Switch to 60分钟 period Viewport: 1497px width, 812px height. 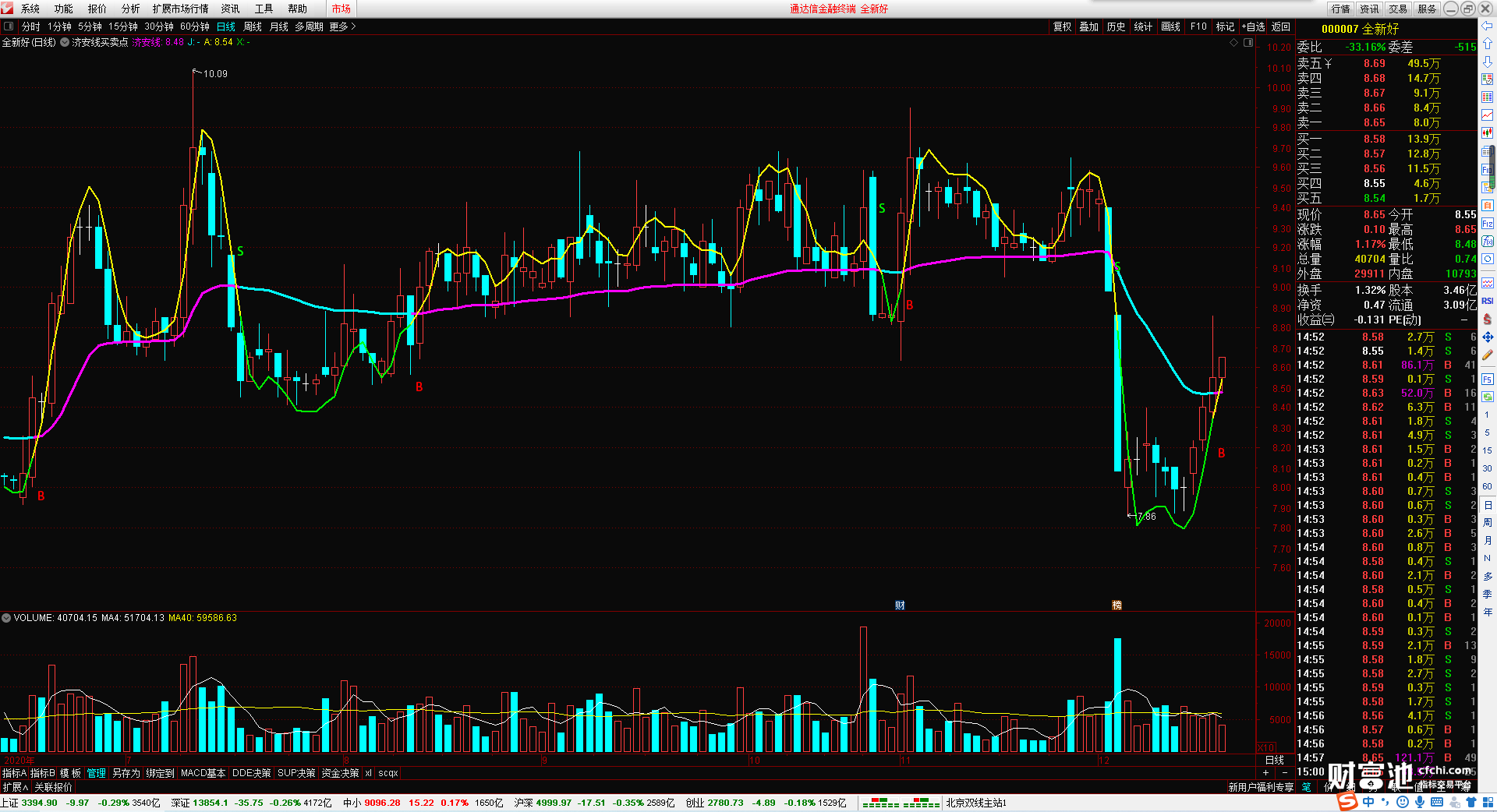pyautogui.click(x=195, y=26)
